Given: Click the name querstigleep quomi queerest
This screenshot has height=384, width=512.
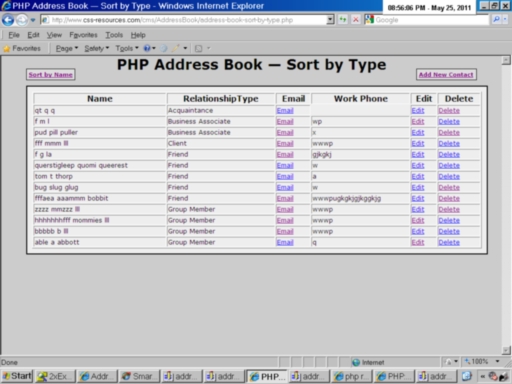Looking at the screenshot, I should 81,166.
